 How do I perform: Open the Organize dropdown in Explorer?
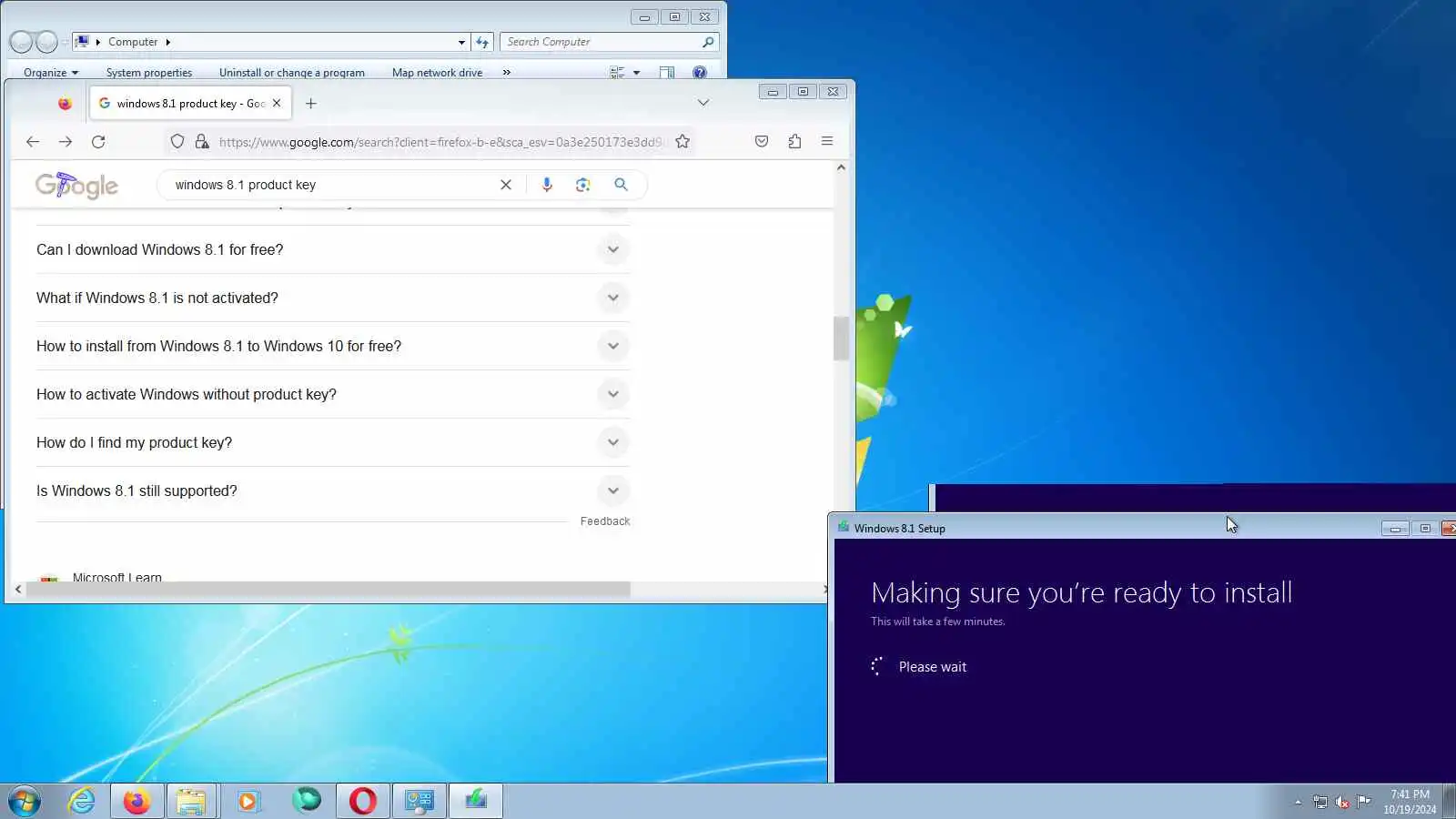pos(51,73)
